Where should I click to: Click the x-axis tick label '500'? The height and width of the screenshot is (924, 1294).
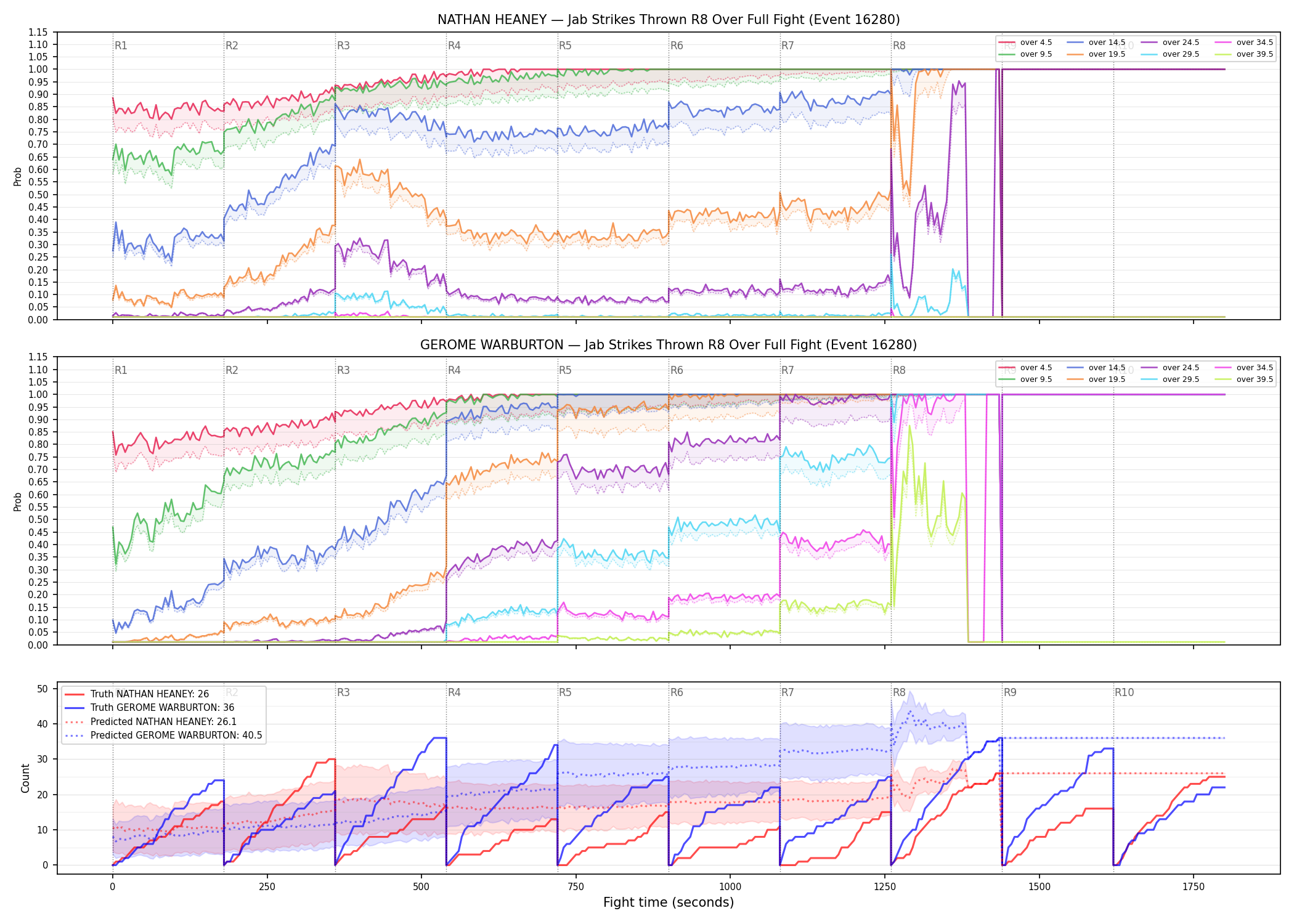point(421,887)
